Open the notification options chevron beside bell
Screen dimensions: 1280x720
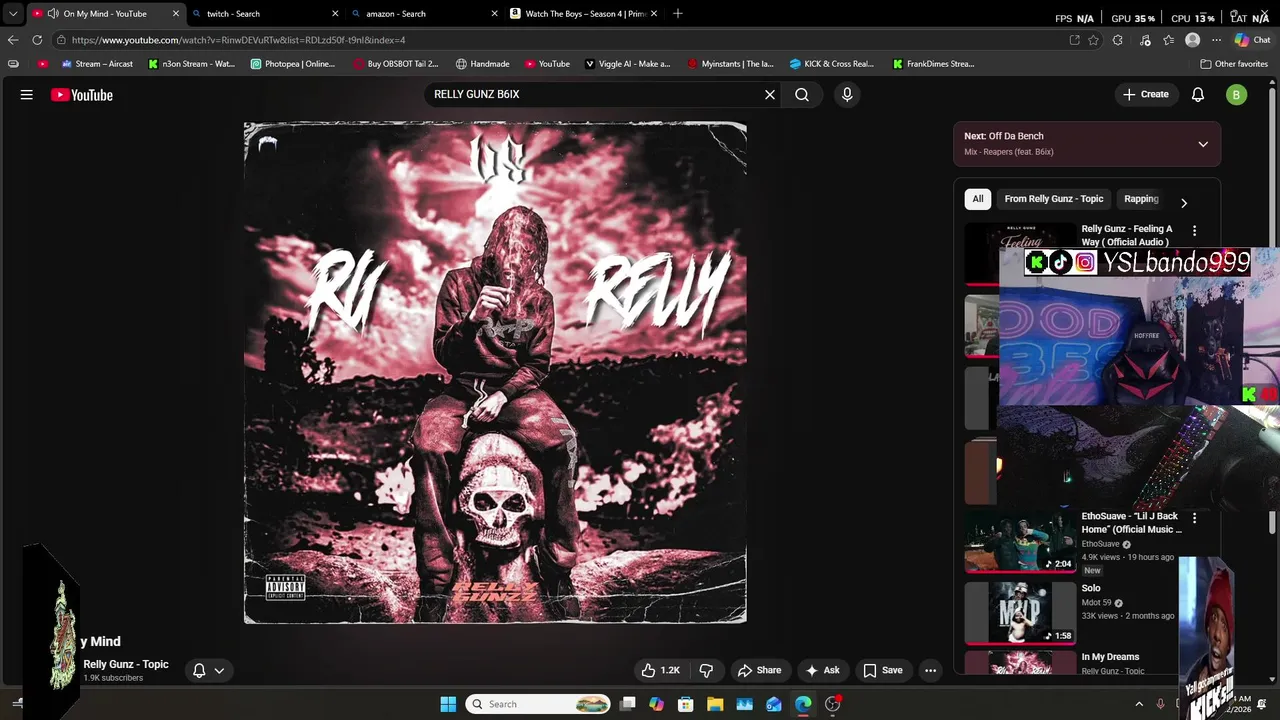[x=219, y=671]
